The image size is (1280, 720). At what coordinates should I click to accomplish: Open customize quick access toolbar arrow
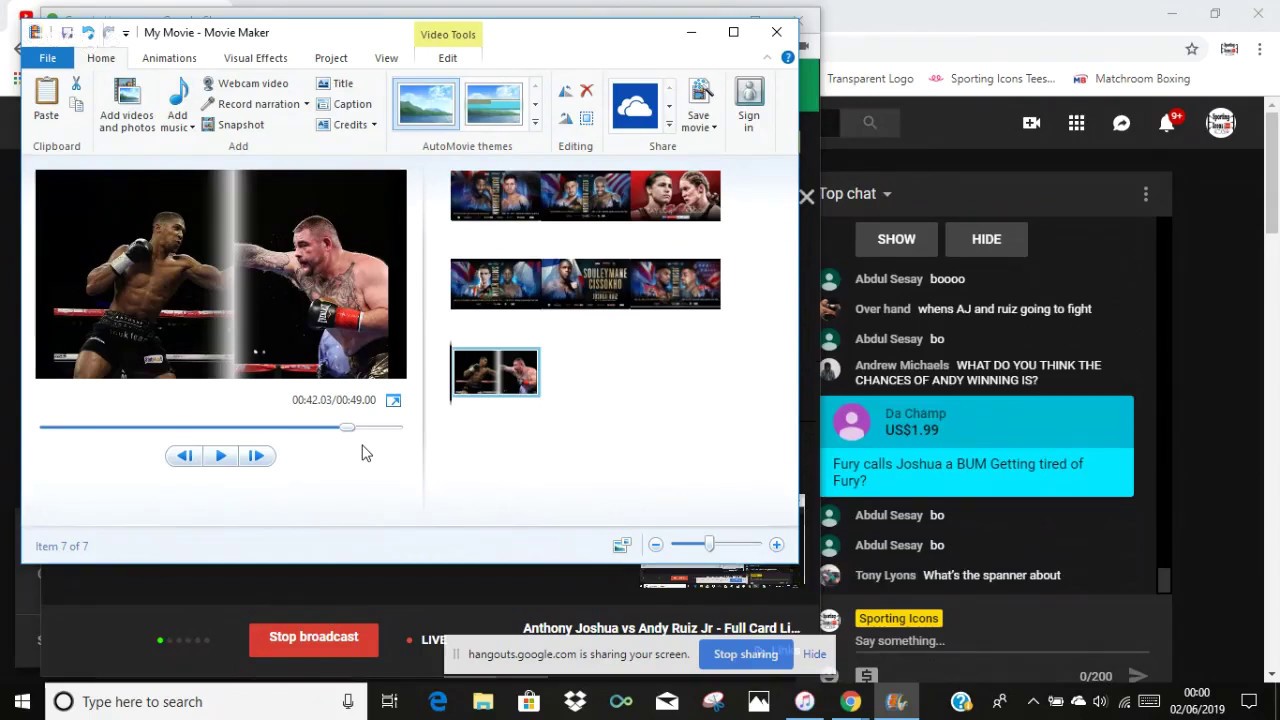pos(126,33)
